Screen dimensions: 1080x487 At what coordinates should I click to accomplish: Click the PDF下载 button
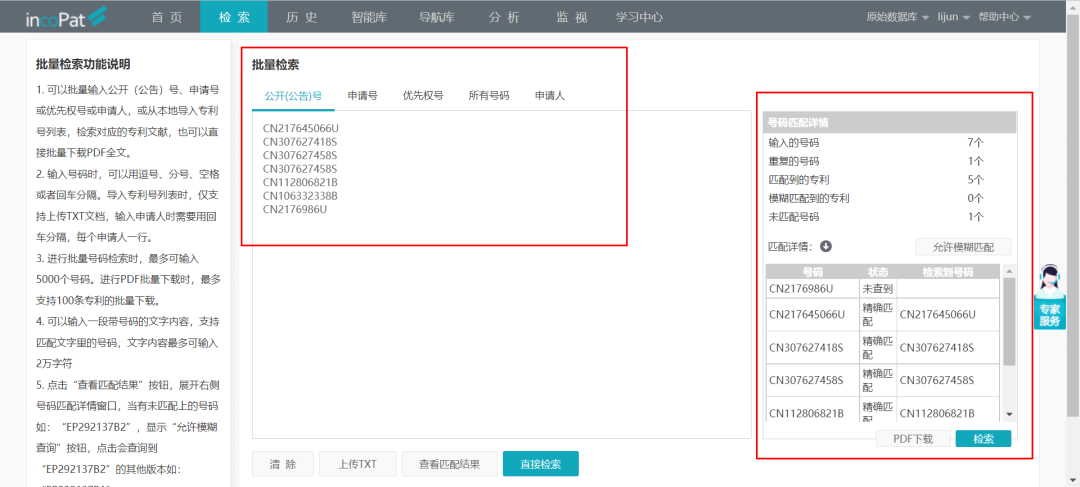point(912,439)
